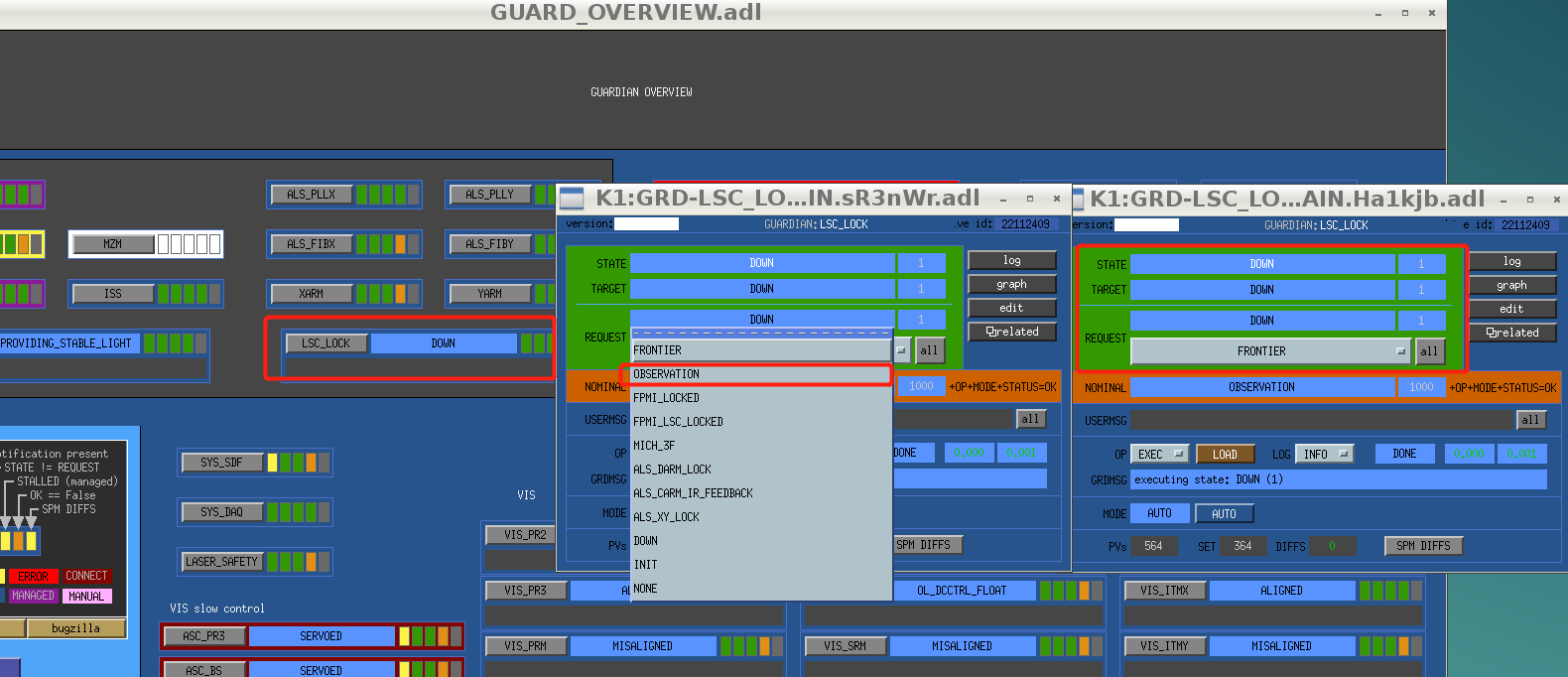This screenshot has height=677, width=1568.
Task: Toggle the second AUTO mode button in right window
Action: click(x=1224, y=513)
